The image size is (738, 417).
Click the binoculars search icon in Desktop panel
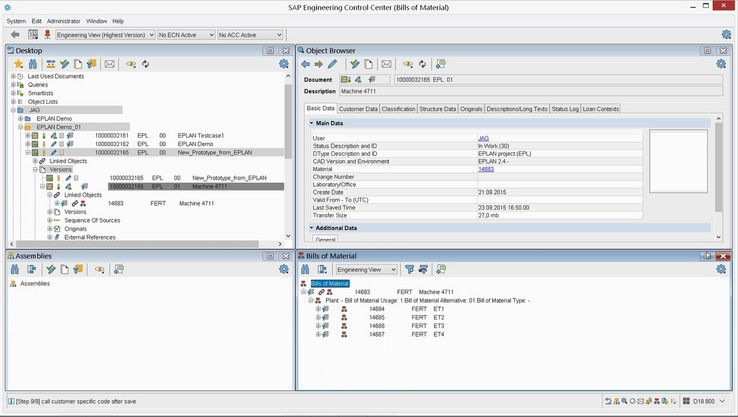[x=33, y=64]
